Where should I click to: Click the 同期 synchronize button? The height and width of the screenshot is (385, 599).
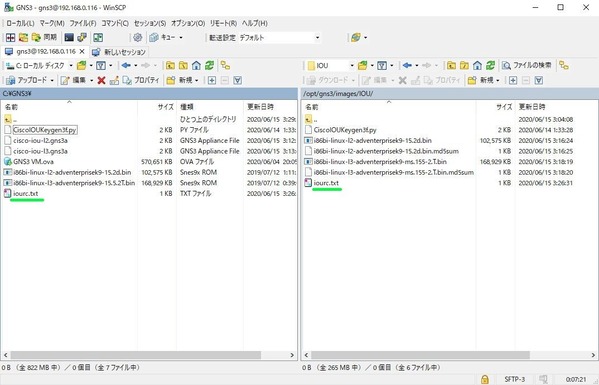(44, 37)
